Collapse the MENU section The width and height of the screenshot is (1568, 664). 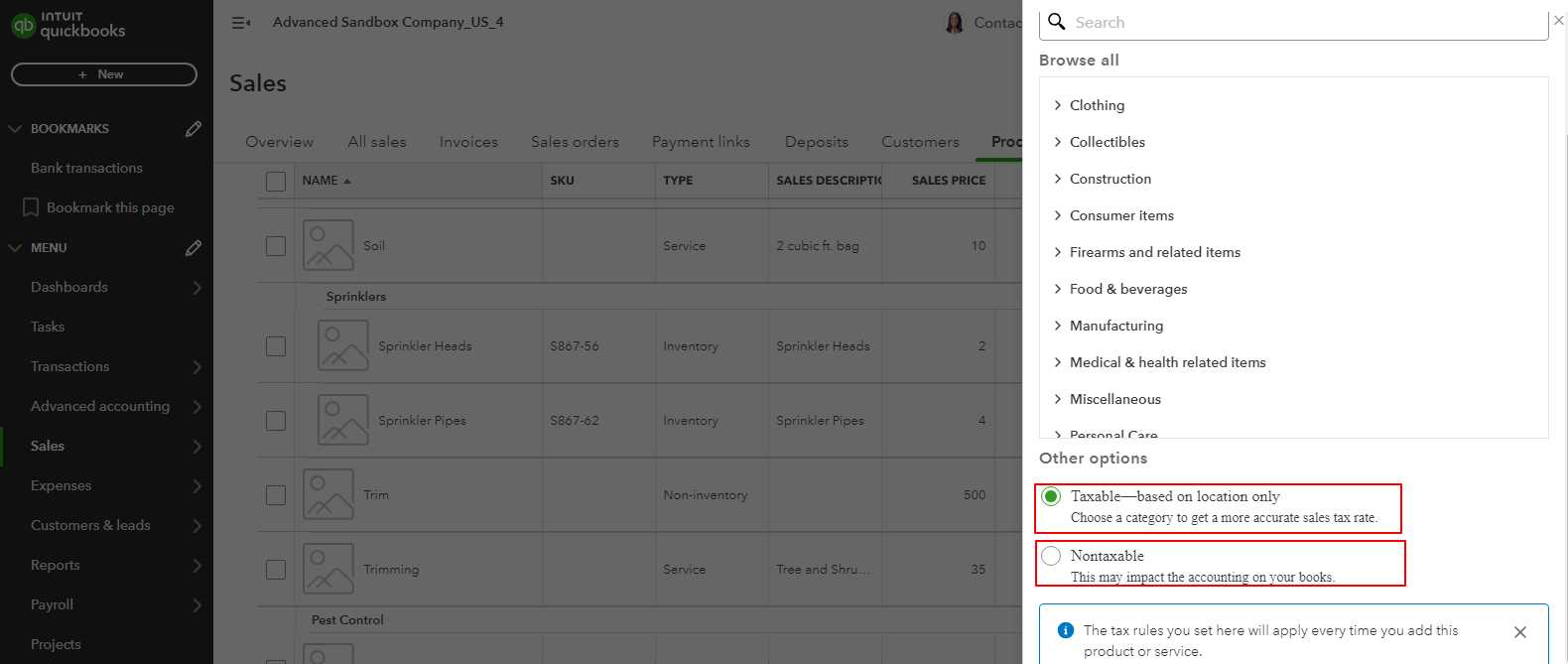(x=15, y=248)
